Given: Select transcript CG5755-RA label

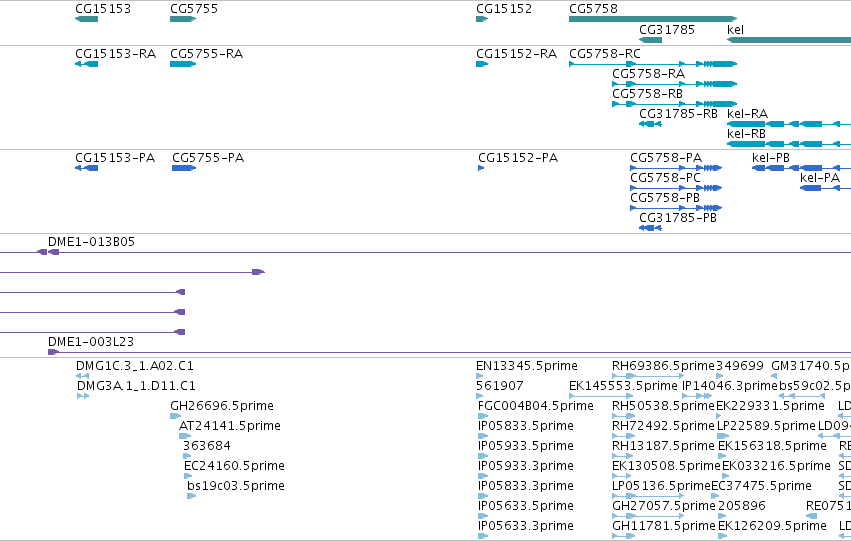Looking at the screenshot, I should tap(206, 54).
